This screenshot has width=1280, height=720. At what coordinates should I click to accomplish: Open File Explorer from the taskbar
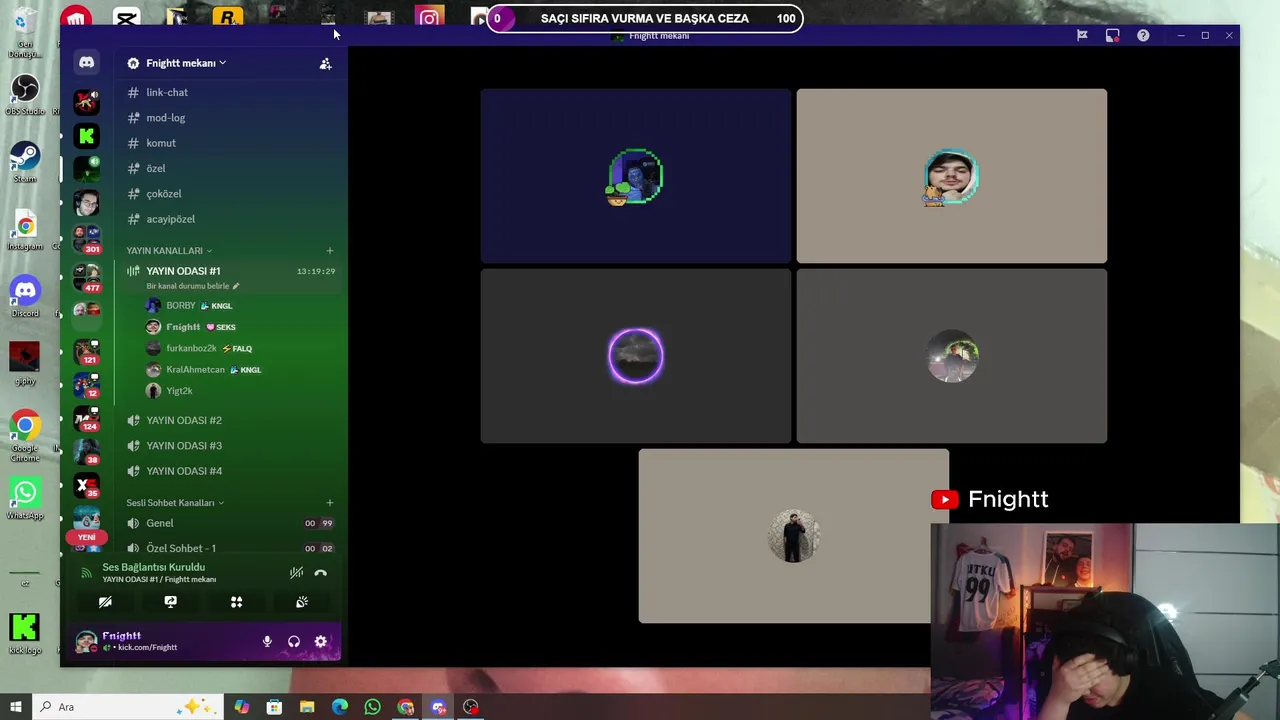point(307,707)
